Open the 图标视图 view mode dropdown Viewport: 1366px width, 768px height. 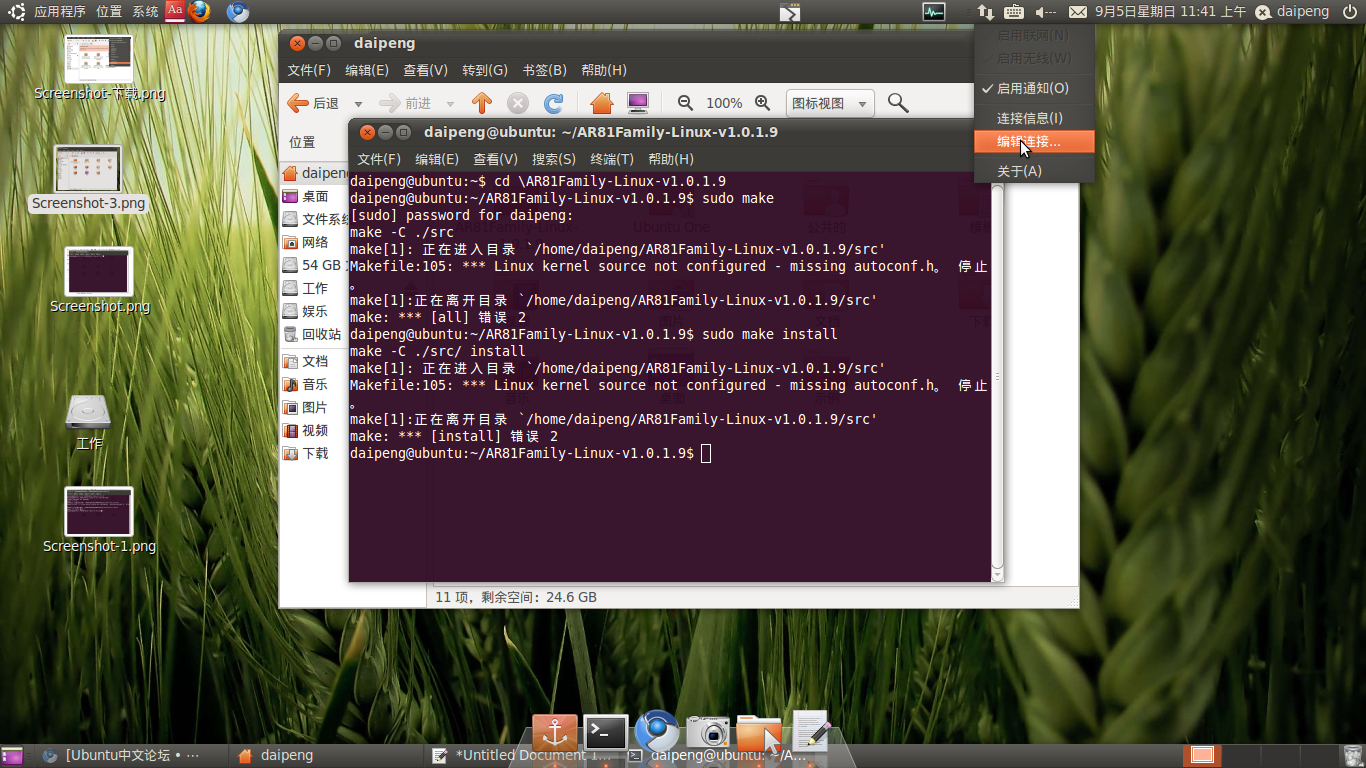pyautogui.click(x=830, y=103)
